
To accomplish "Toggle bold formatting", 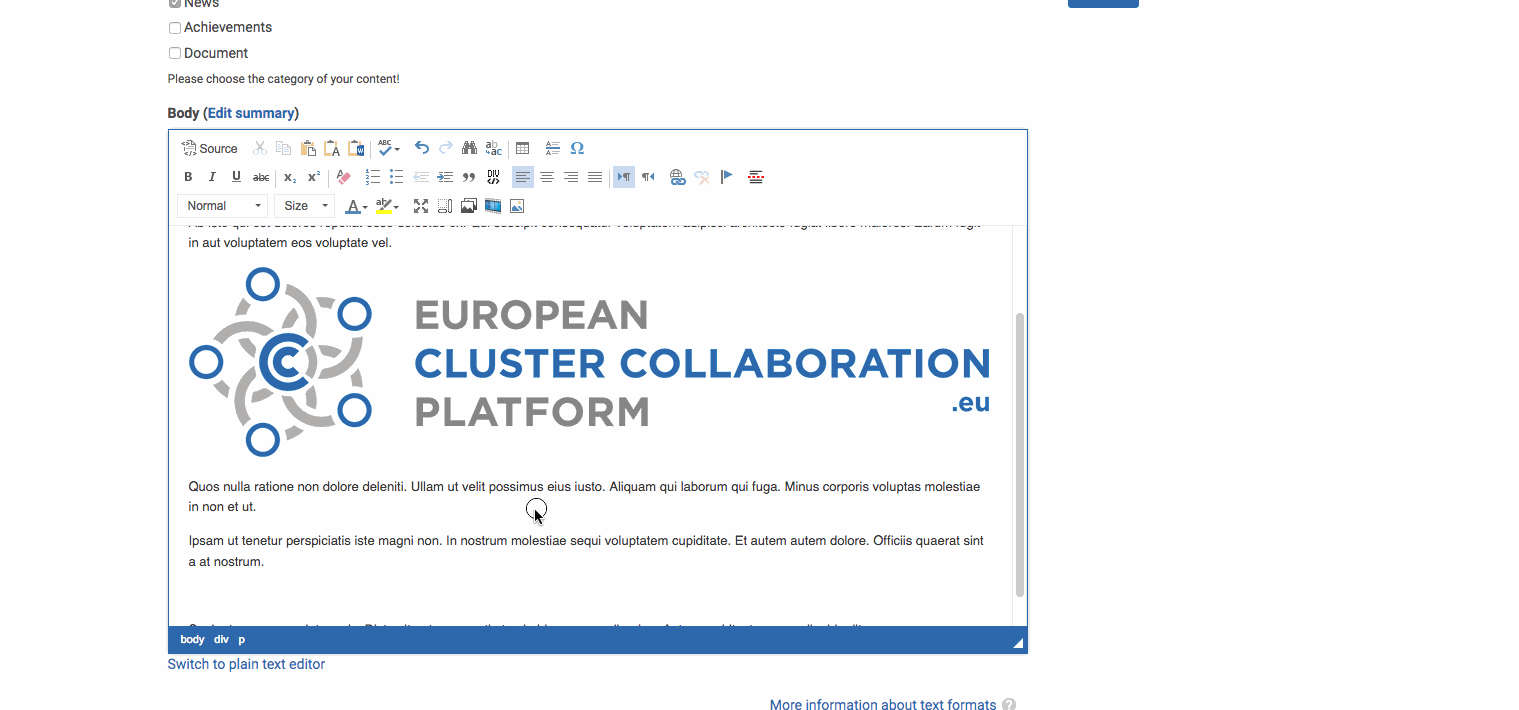I will pyautogui.click(x=188, y=177).
